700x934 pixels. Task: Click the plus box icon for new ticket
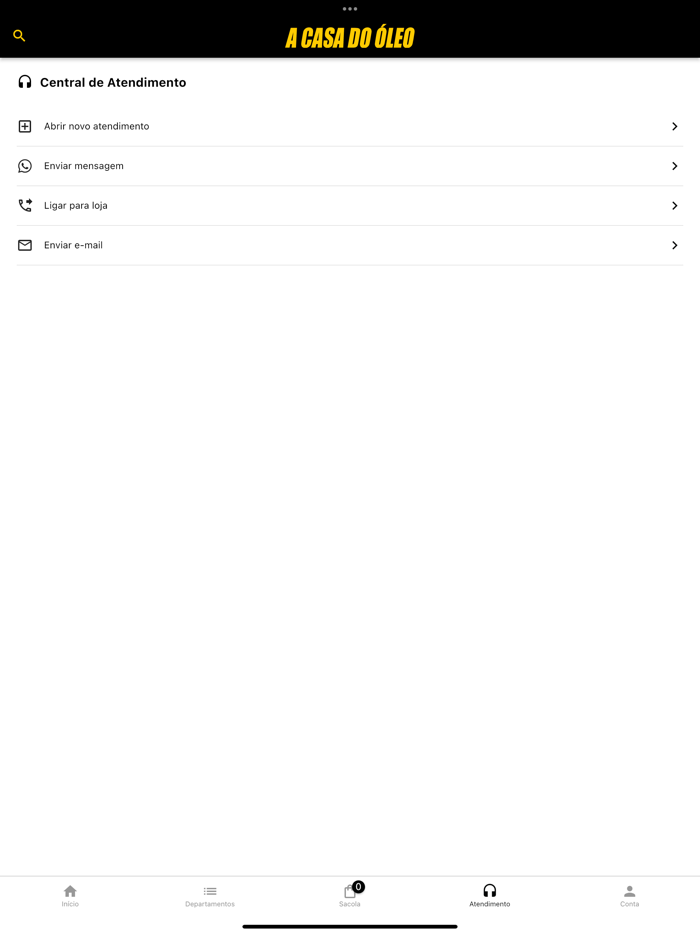tap(25, 126)
